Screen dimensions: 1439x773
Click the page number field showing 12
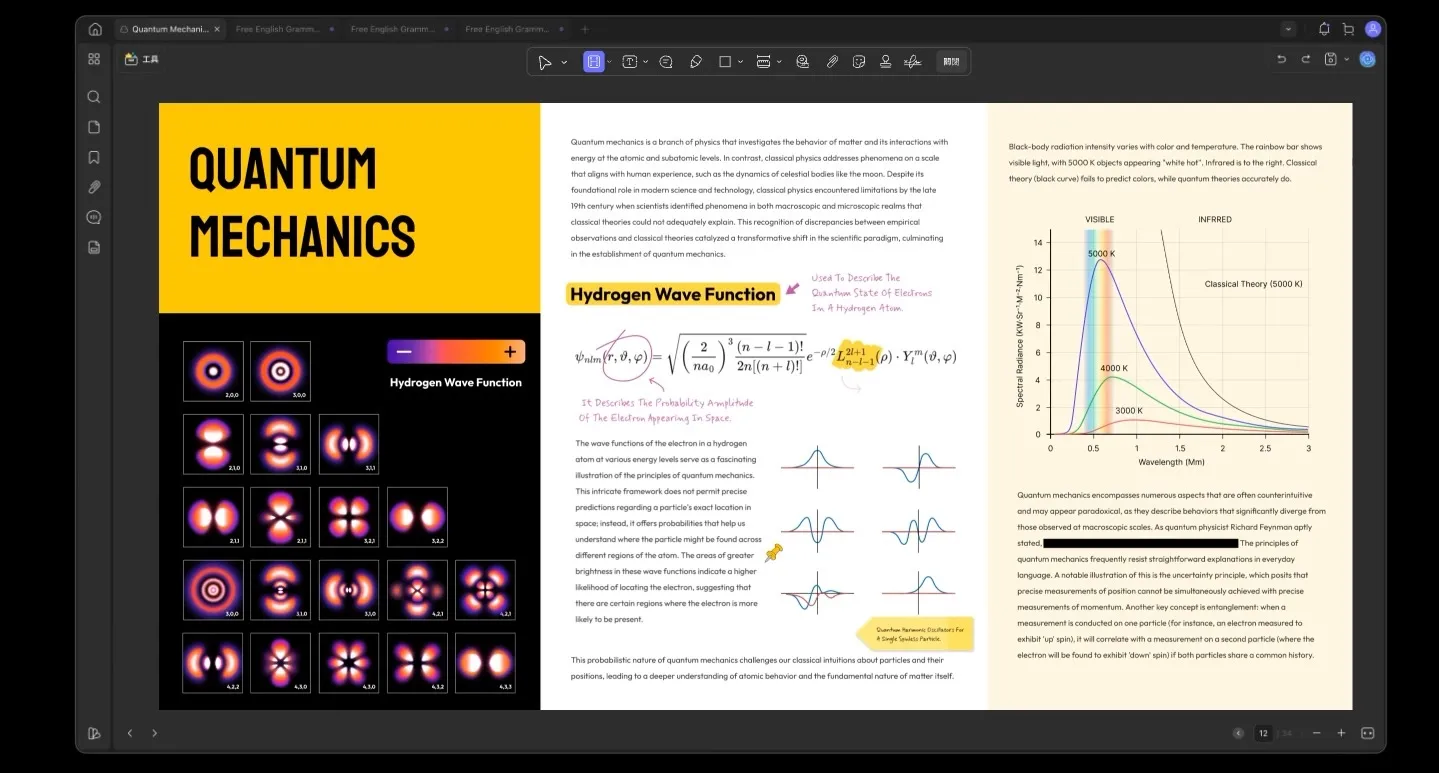click(1263, 733)
